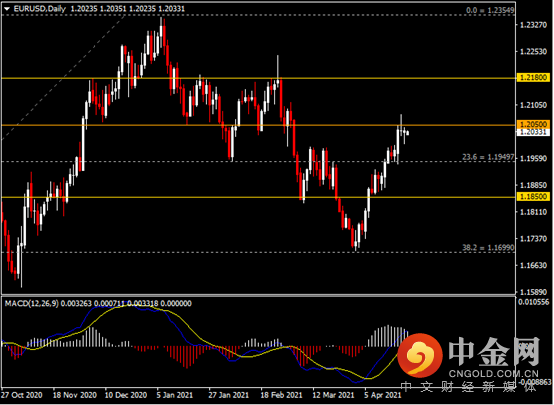Click the MACD(12,26,9) indicator label
Viewport: 554px width, 405px height.
(x=31, y=303)
